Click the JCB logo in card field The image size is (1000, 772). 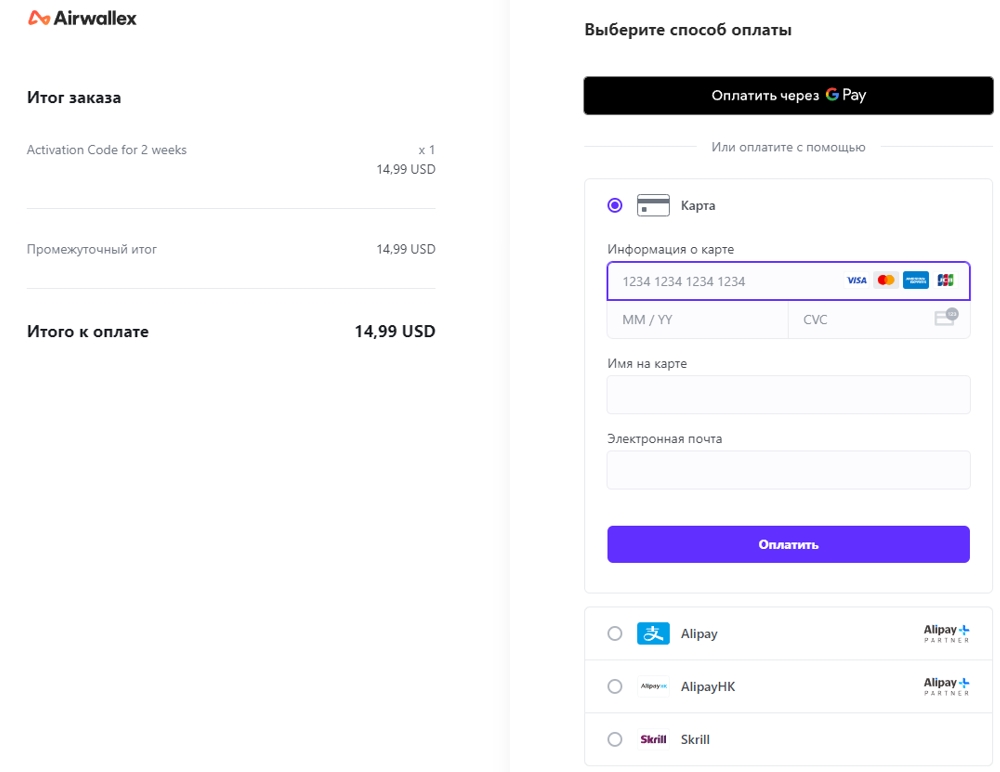pos(945,280)
